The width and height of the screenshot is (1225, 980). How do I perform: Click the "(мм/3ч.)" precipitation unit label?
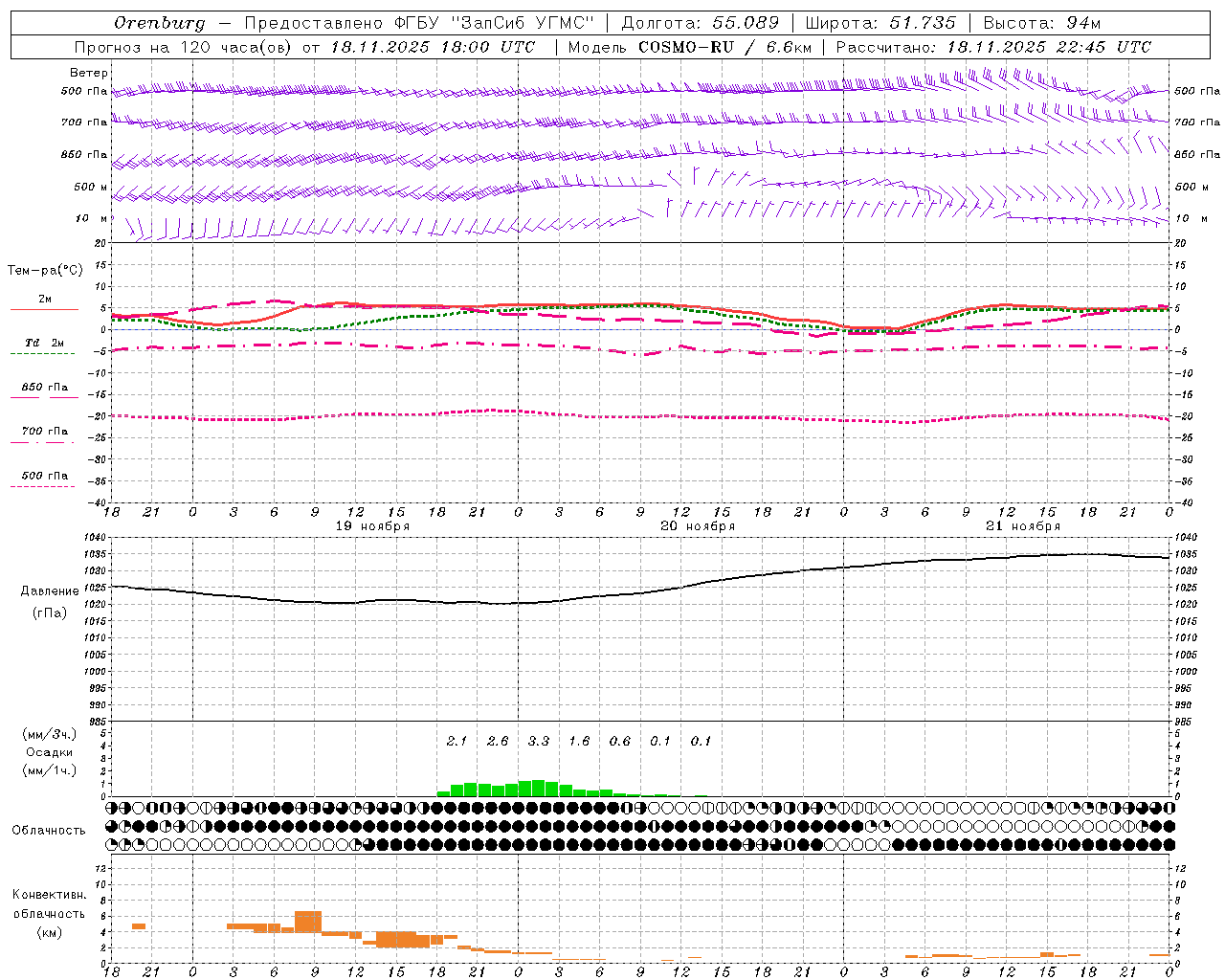coord(50,734)
